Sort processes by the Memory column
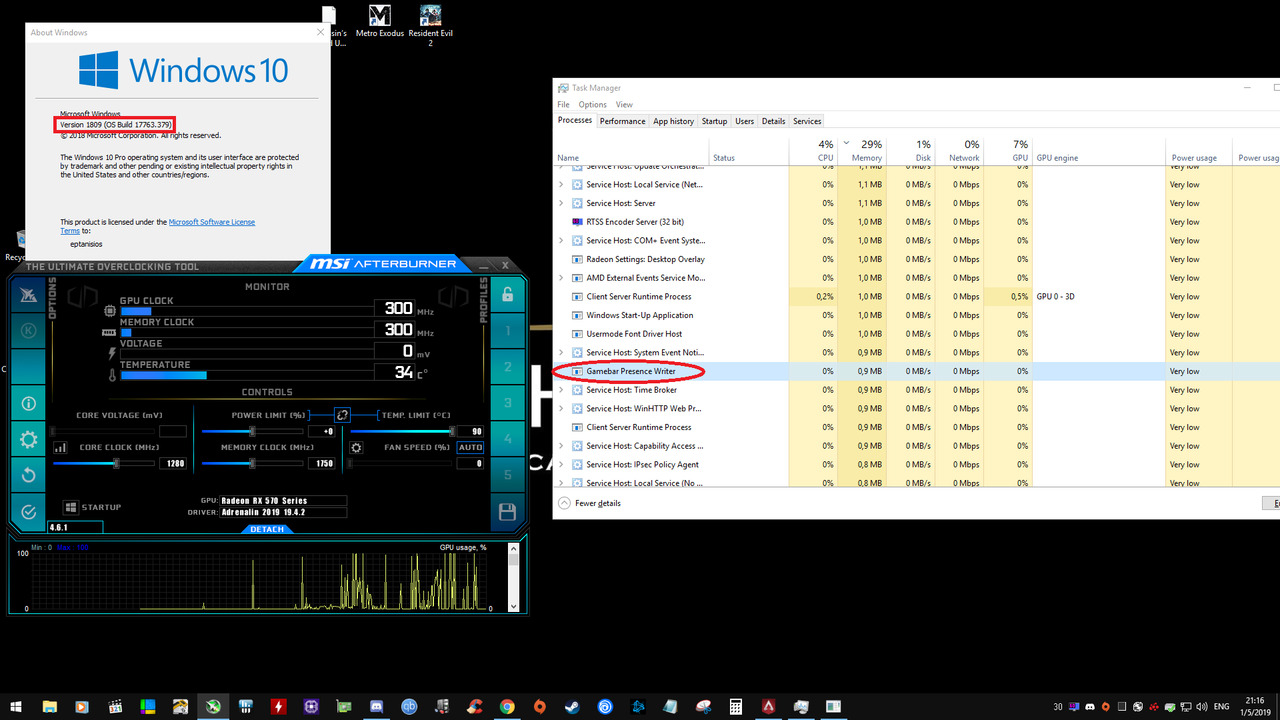Image resolution: width=1280 pixels, height=720 pixels. click(x=861, y=151)
